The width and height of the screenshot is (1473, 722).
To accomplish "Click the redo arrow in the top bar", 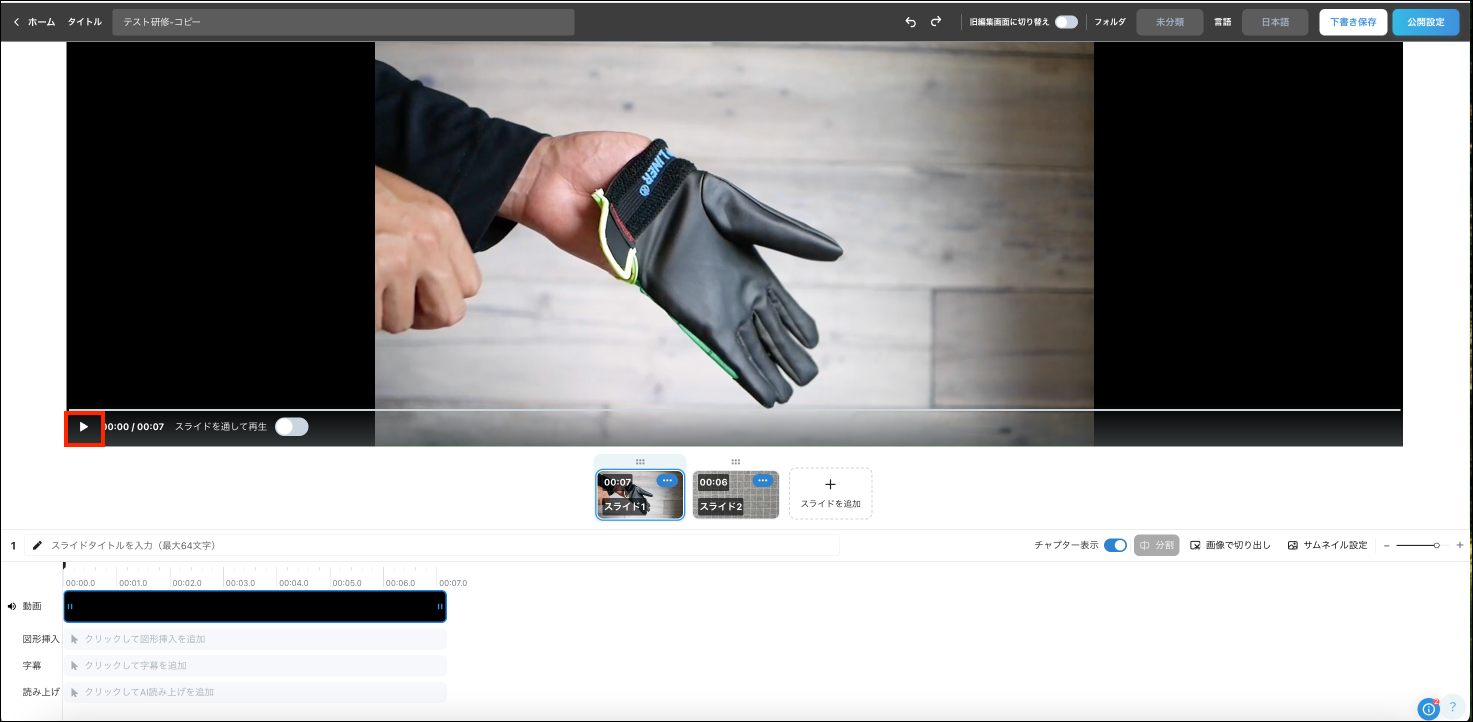I will (x=936, y=22).
